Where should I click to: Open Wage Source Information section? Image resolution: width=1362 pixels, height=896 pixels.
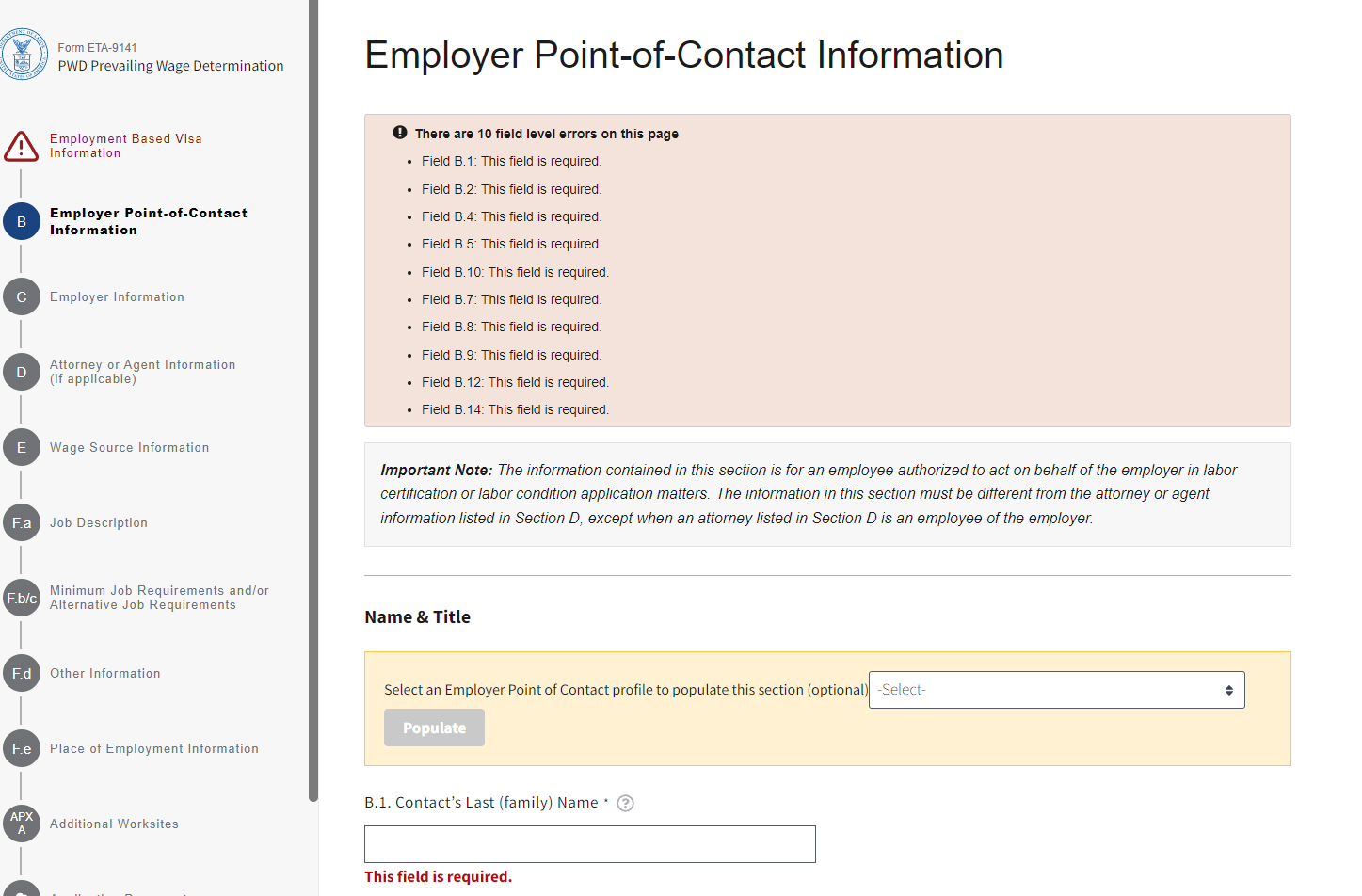tap(129, 448)
